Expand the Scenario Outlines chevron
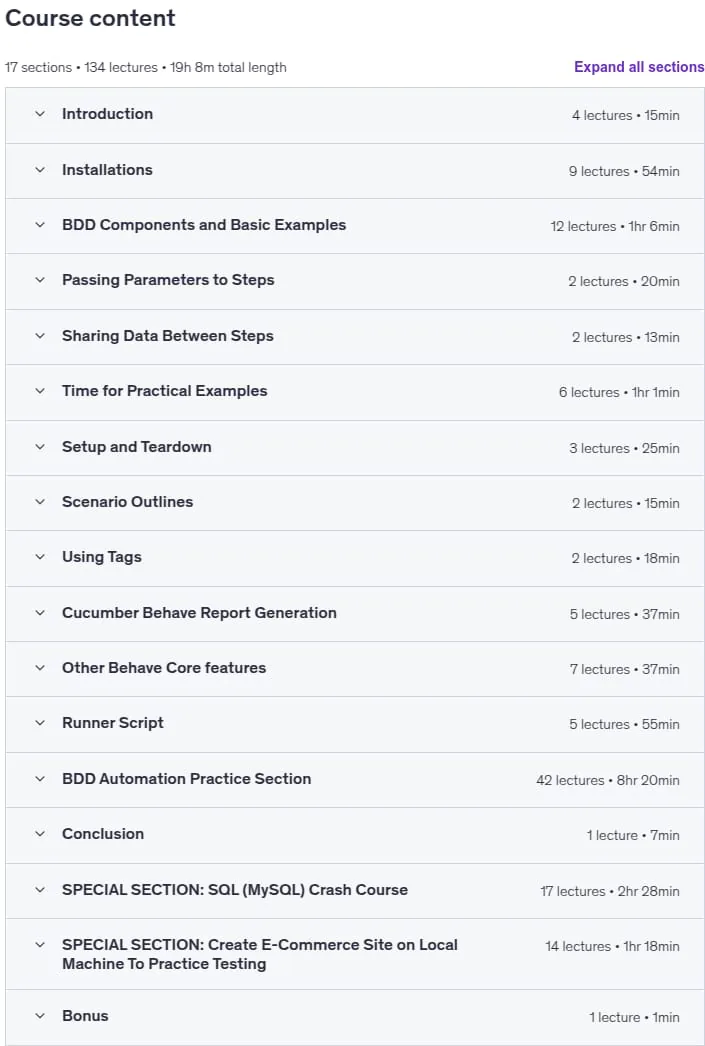Viewport: 705px width, 1046px height. click(x=40, y=502)
